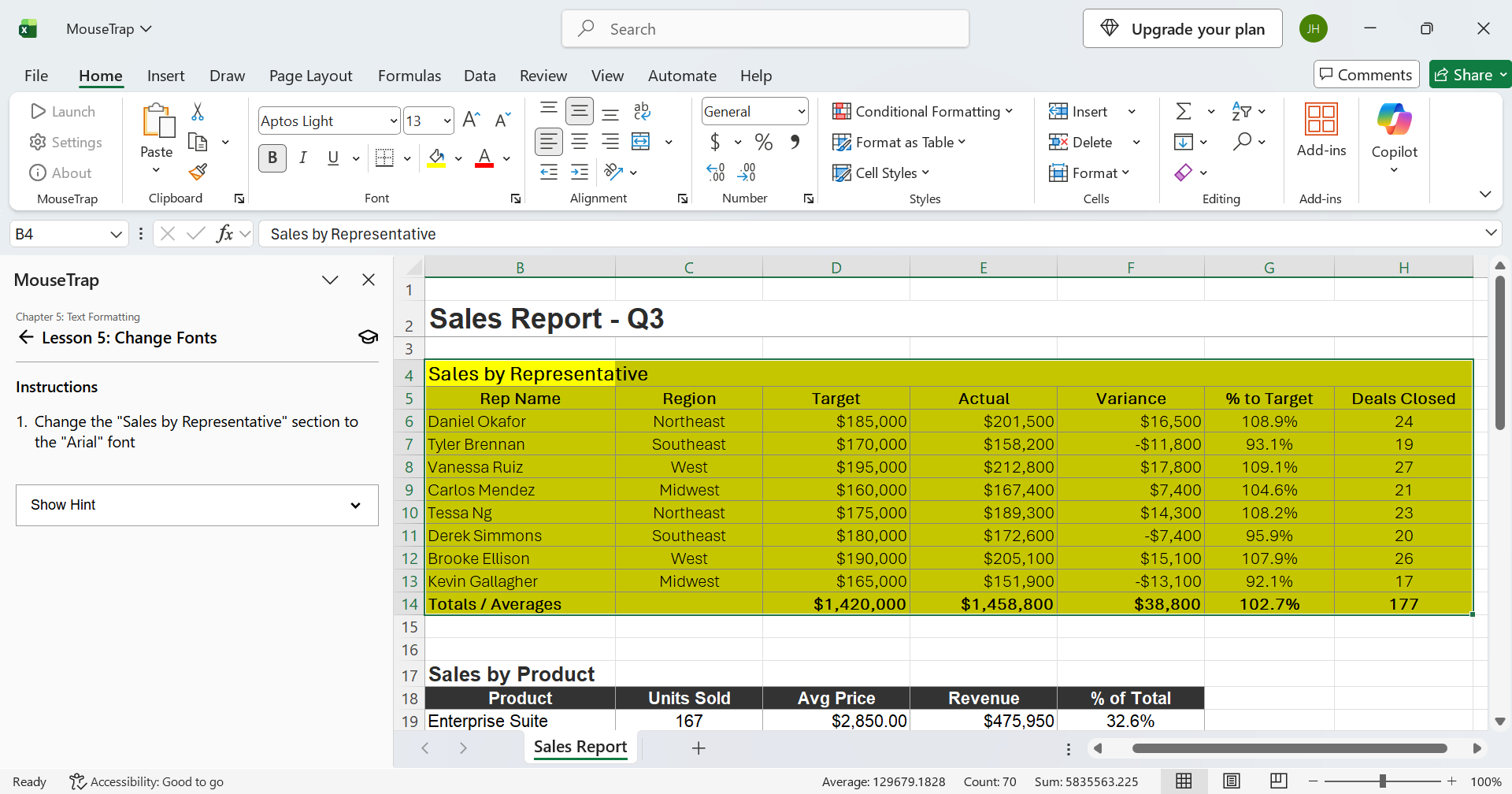Viewport: 1512px width, 794px height.
Task: Click the Upgrade your plan button
Action: [x=1183, y=29]
